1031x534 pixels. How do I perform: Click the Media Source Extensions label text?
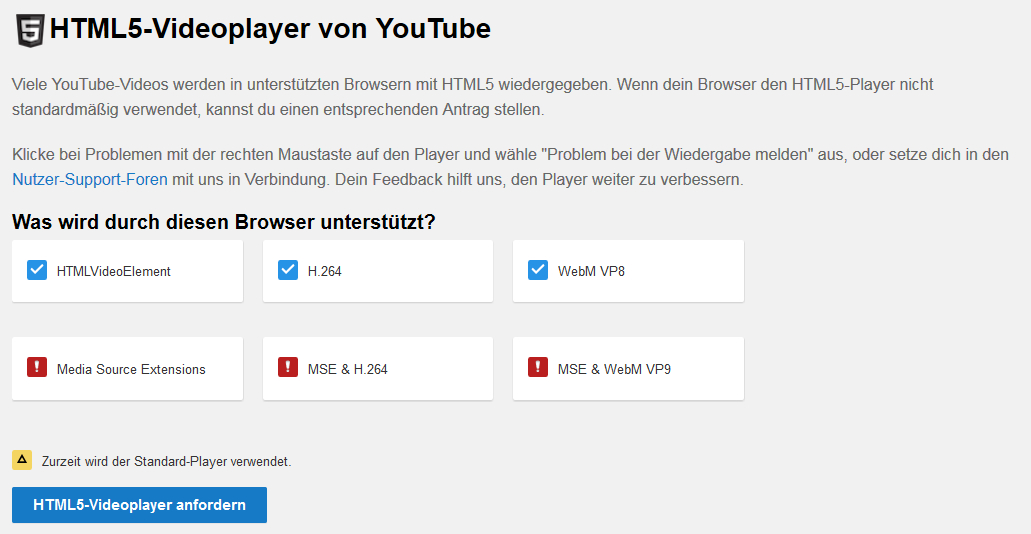pyautogui.click(x=132, y=370)
